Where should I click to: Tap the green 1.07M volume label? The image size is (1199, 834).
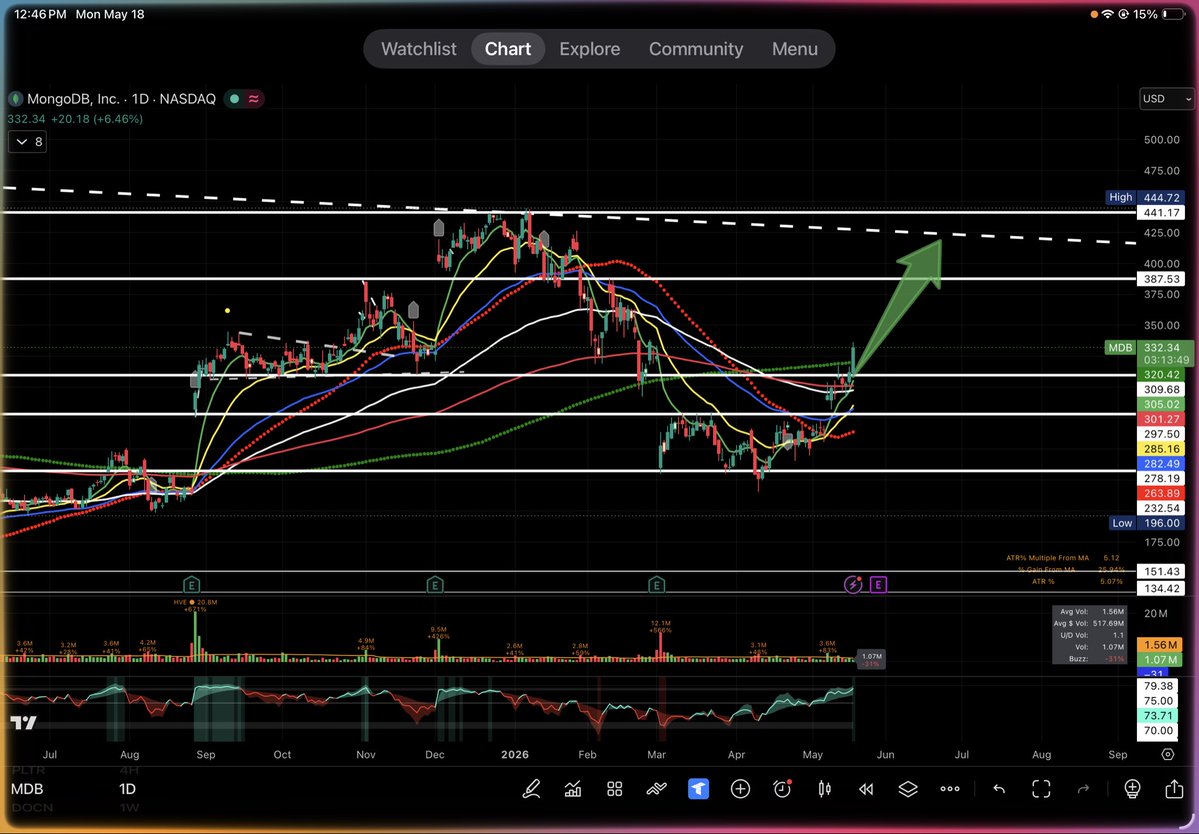[1160, 660]
